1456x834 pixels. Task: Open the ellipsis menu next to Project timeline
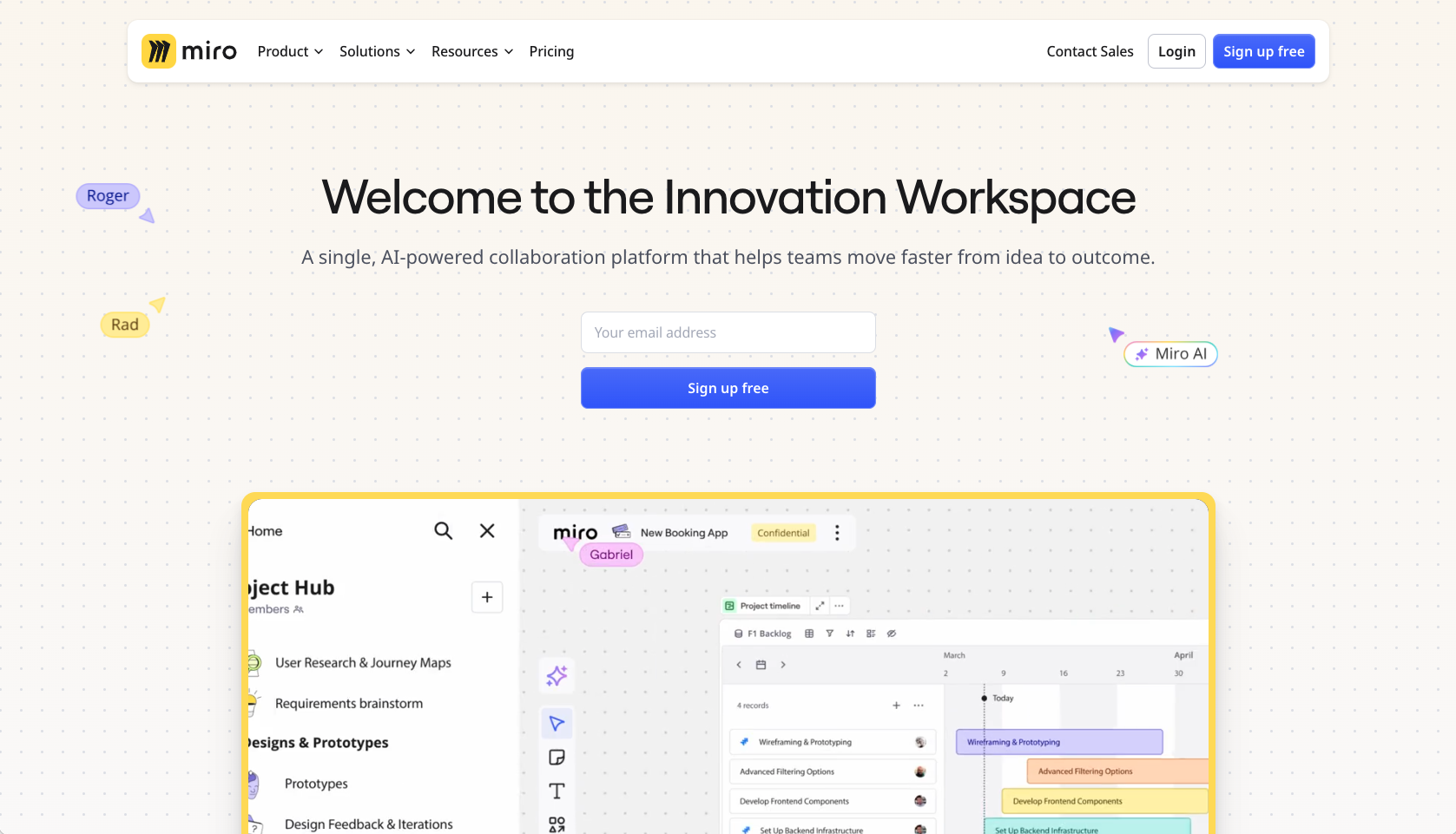click(840, 606)
